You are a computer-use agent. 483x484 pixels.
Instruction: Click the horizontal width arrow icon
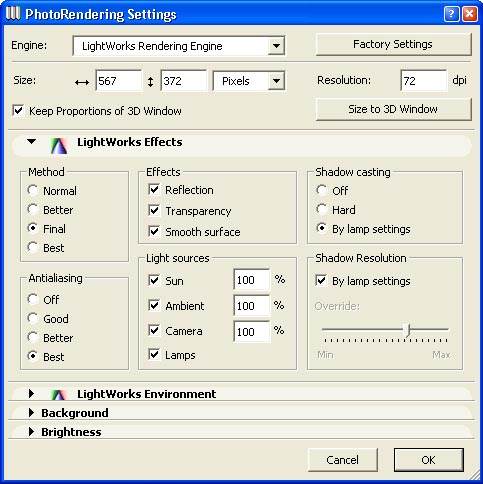[x=82, y=82]
